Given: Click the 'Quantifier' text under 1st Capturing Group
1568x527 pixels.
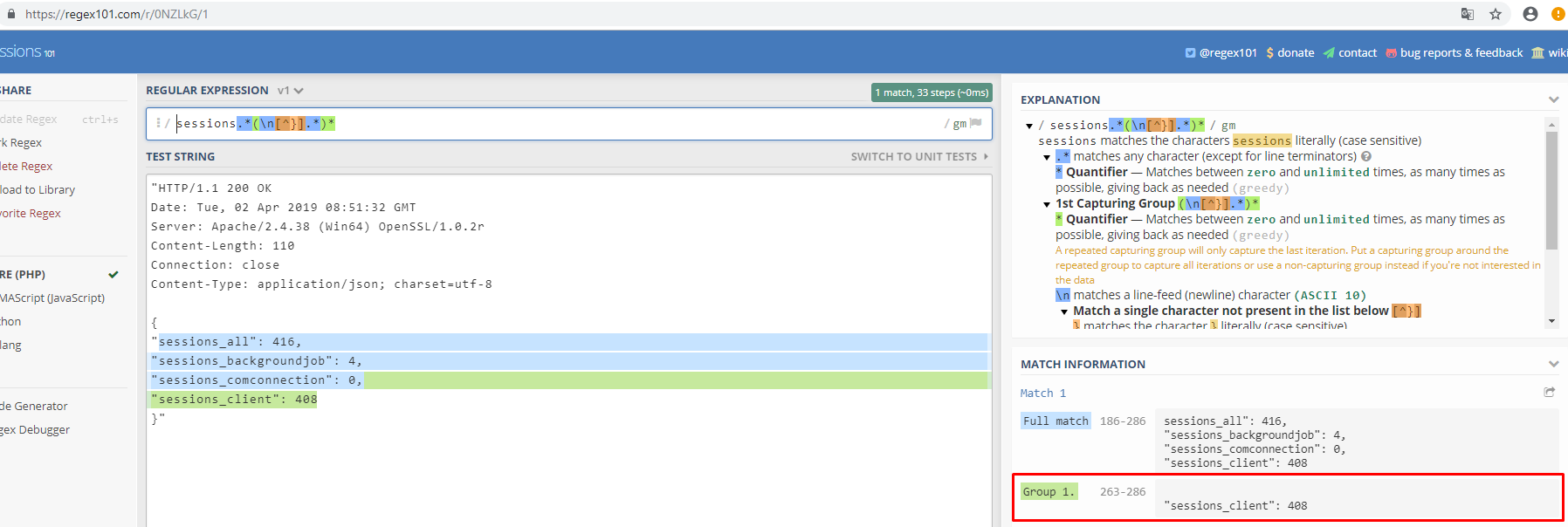Looking at the screenshot, I should coord(1097,219).
